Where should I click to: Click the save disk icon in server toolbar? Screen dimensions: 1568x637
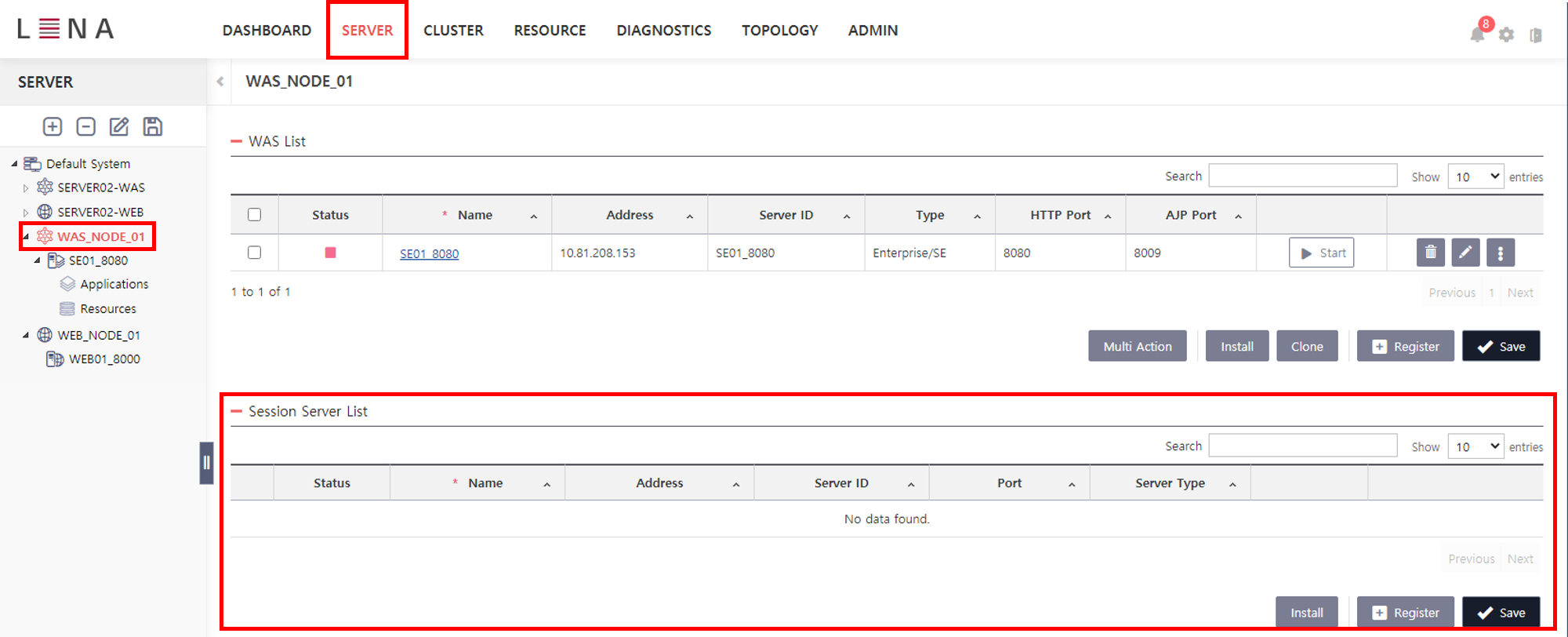click(153, 126)
